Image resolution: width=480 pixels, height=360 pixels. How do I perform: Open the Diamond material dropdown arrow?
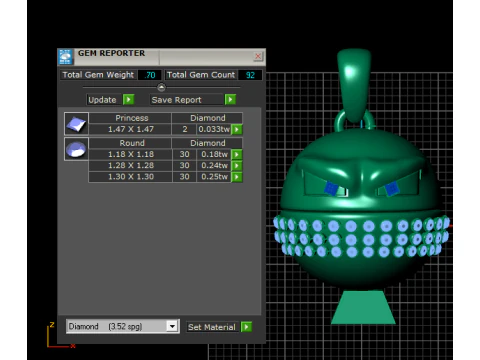[x=172, y=326]
